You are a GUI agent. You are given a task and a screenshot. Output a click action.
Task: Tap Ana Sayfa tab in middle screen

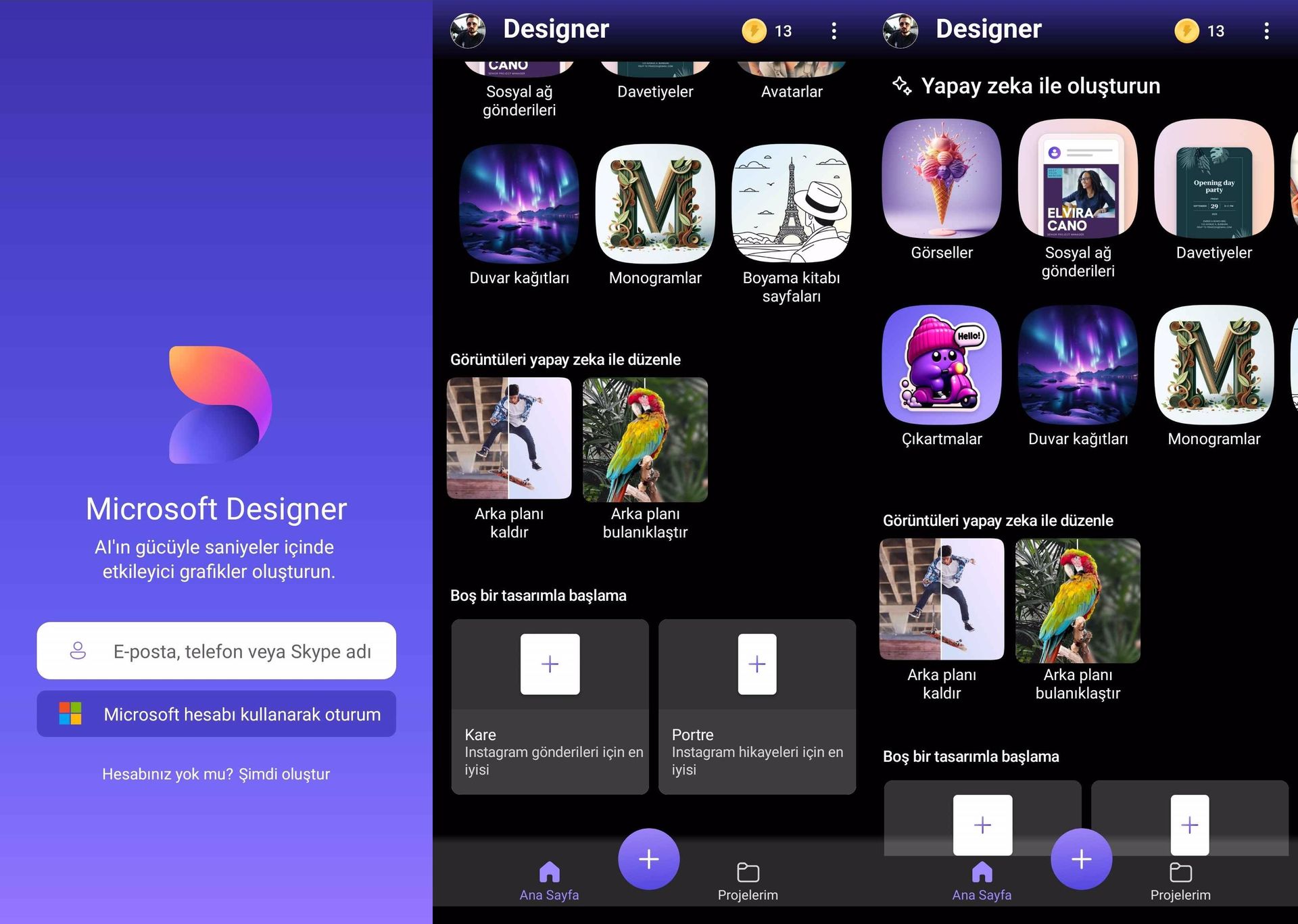click(549, 881)
